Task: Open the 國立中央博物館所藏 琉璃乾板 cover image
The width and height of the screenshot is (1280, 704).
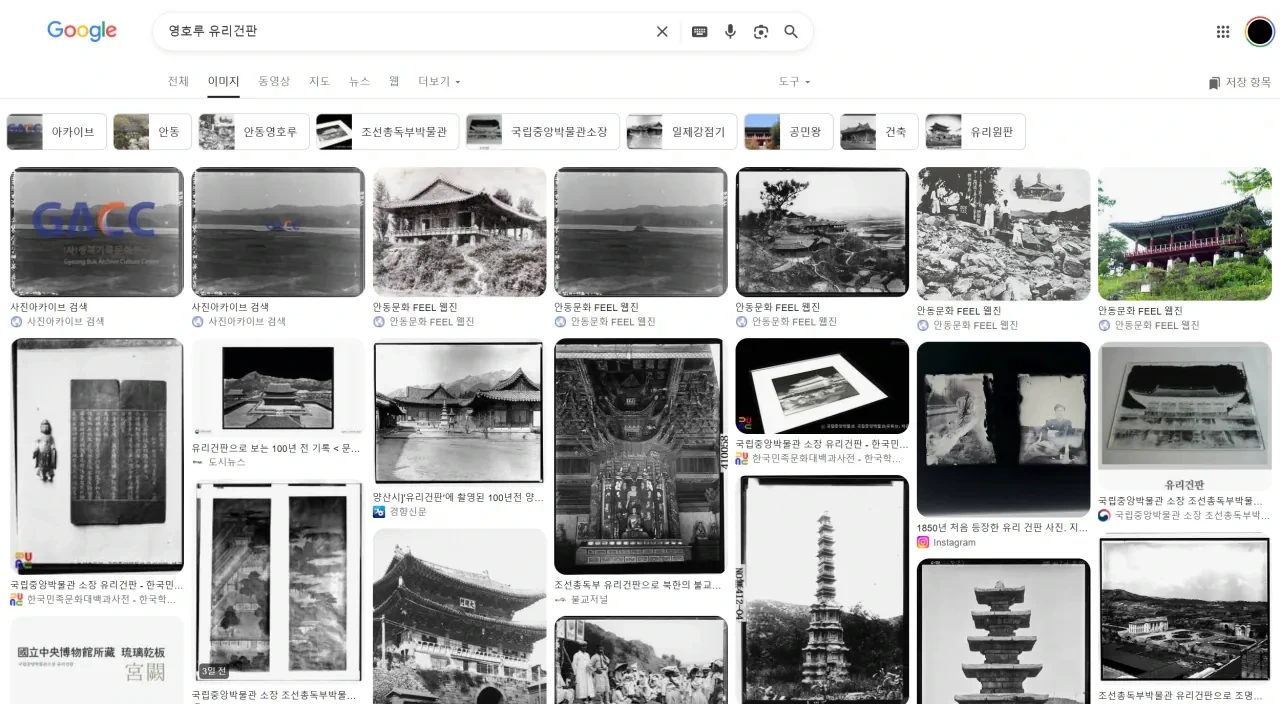Action: [97, 660]
